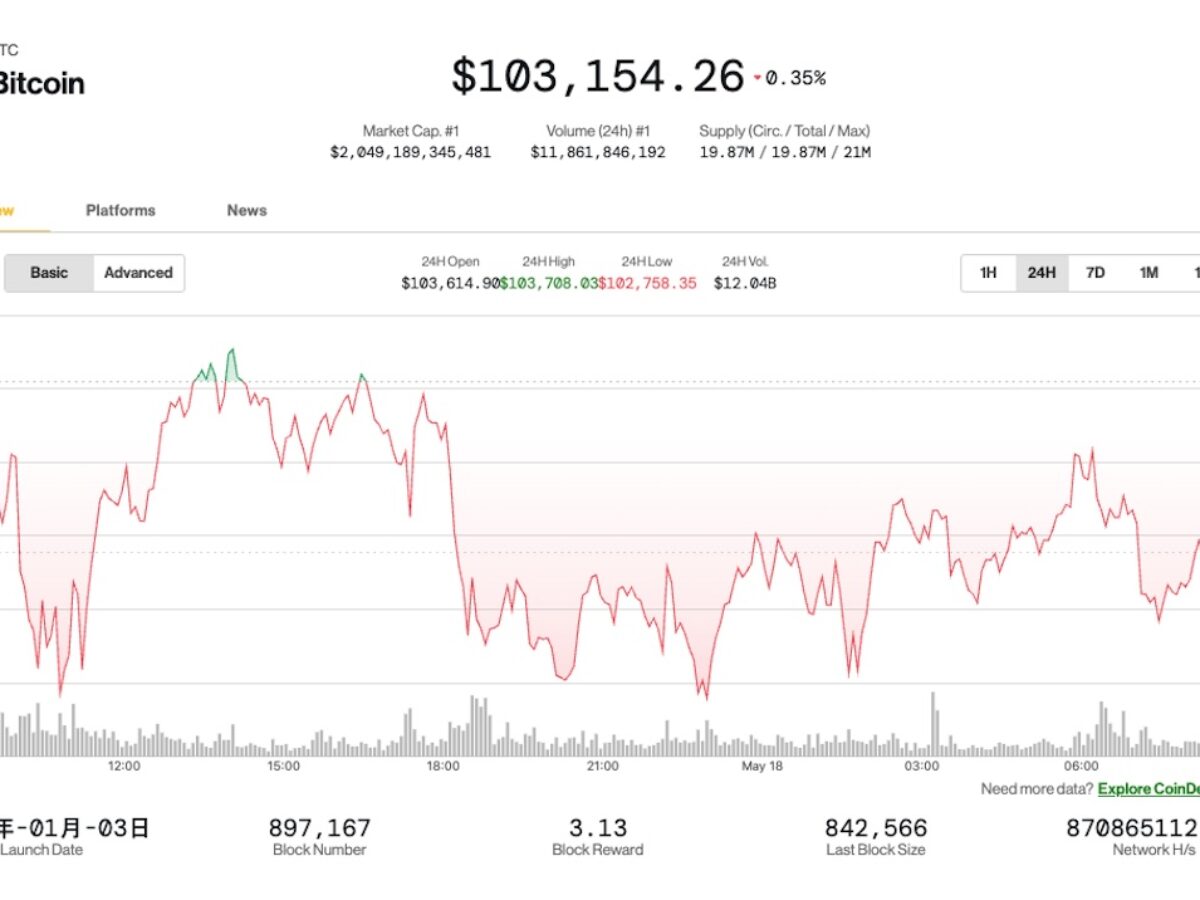Click the Volume (24h) #1 label
Image resolution: width=1200 pixels, height=900 pixels.
tap(598, 131)
